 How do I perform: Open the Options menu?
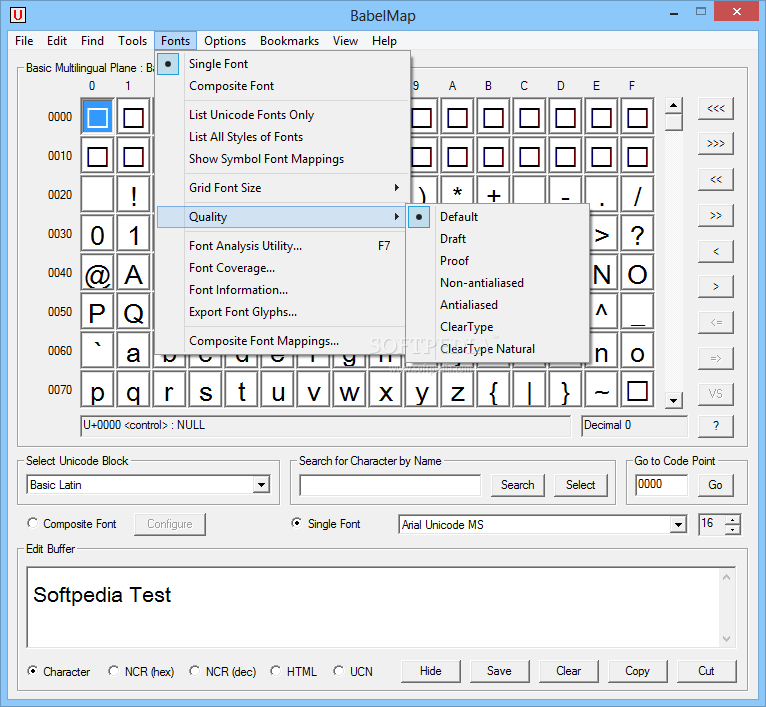(225, 41)
